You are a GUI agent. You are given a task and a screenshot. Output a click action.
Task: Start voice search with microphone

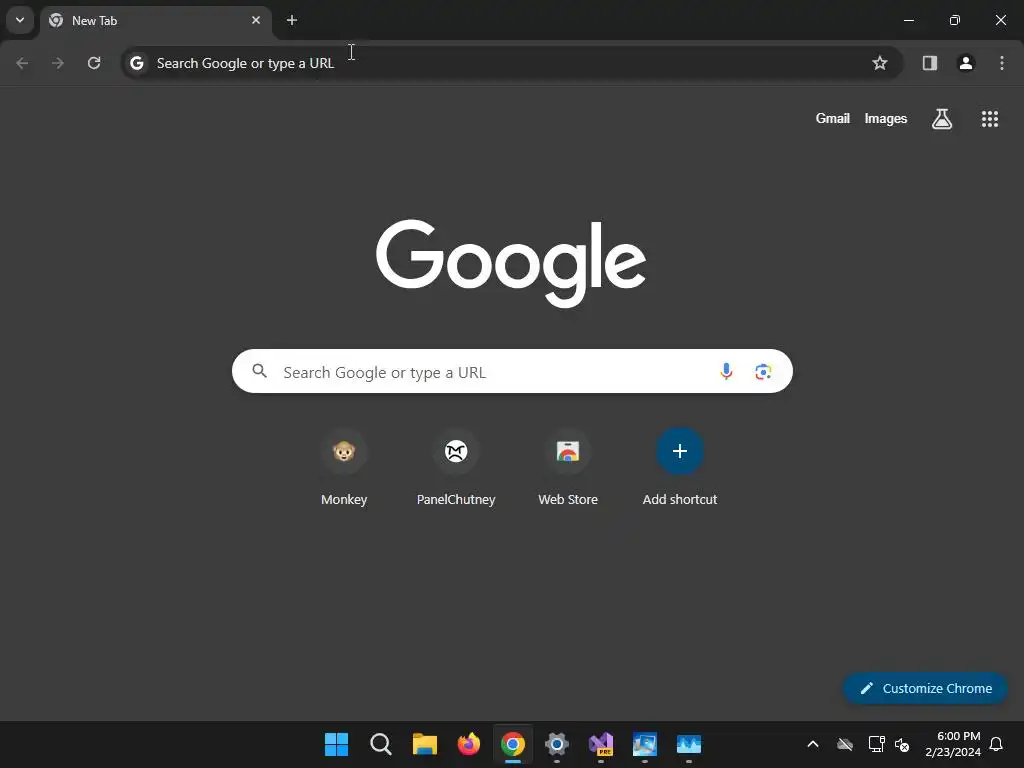pyautogui.click(x=726, y=371)
